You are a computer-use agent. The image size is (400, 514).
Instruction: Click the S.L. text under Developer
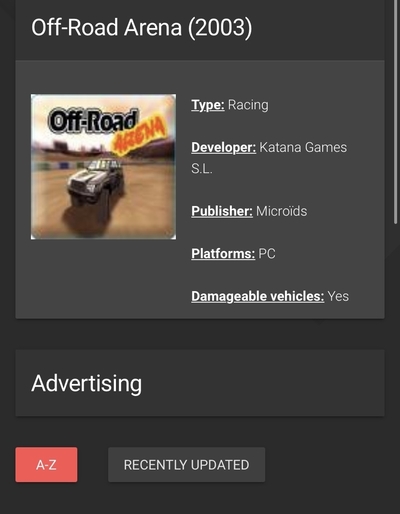click(x=202, y=169)
